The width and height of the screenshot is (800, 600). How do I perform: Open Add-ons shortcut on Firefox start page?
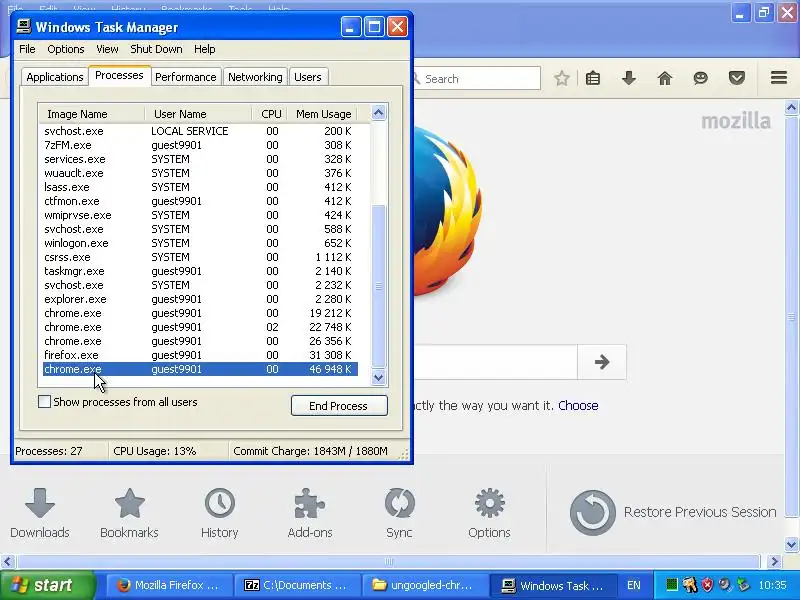[310, 513]
